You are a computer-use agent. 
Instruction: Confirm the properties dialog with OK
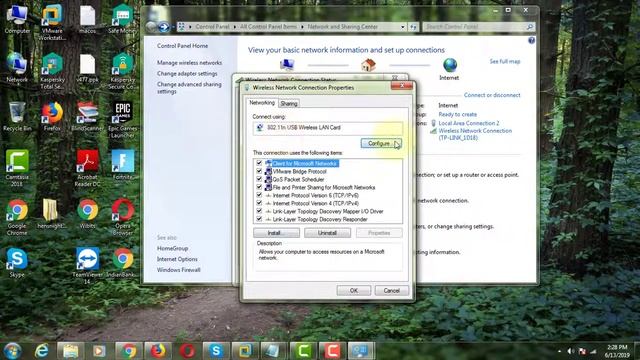354,291
